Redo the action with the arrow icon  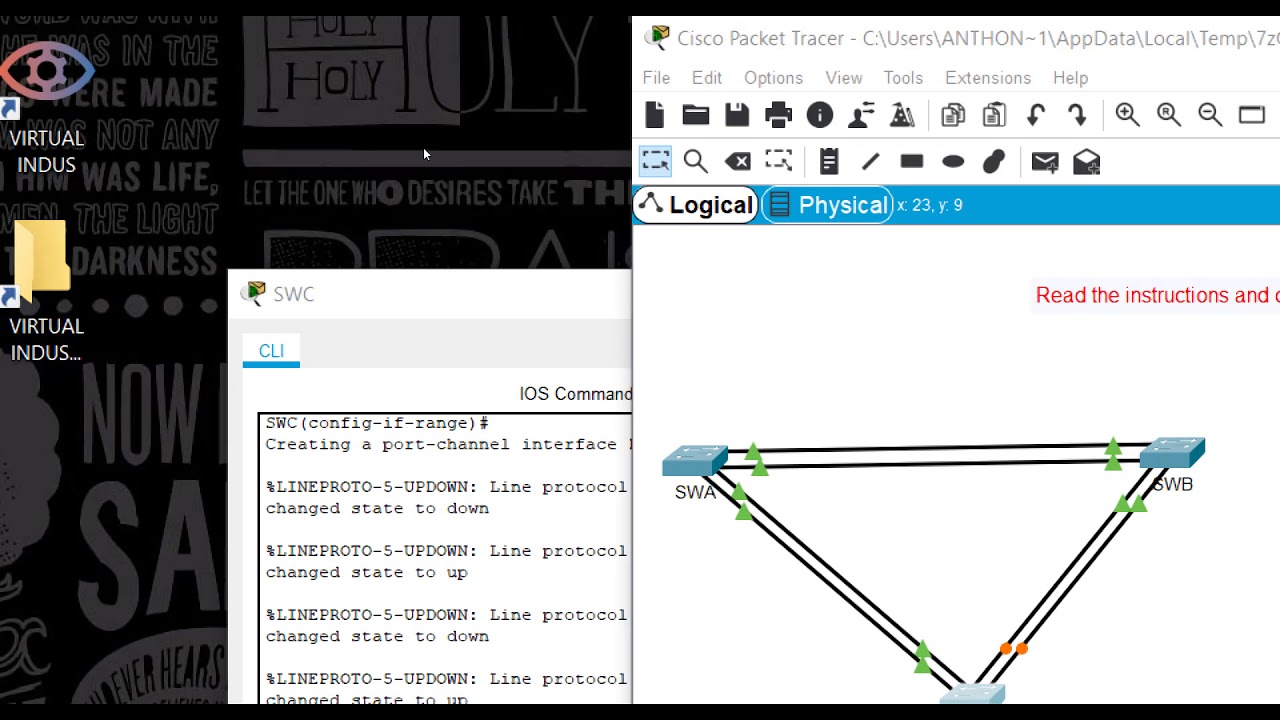pyautogui.click(x=1077, y=115)
